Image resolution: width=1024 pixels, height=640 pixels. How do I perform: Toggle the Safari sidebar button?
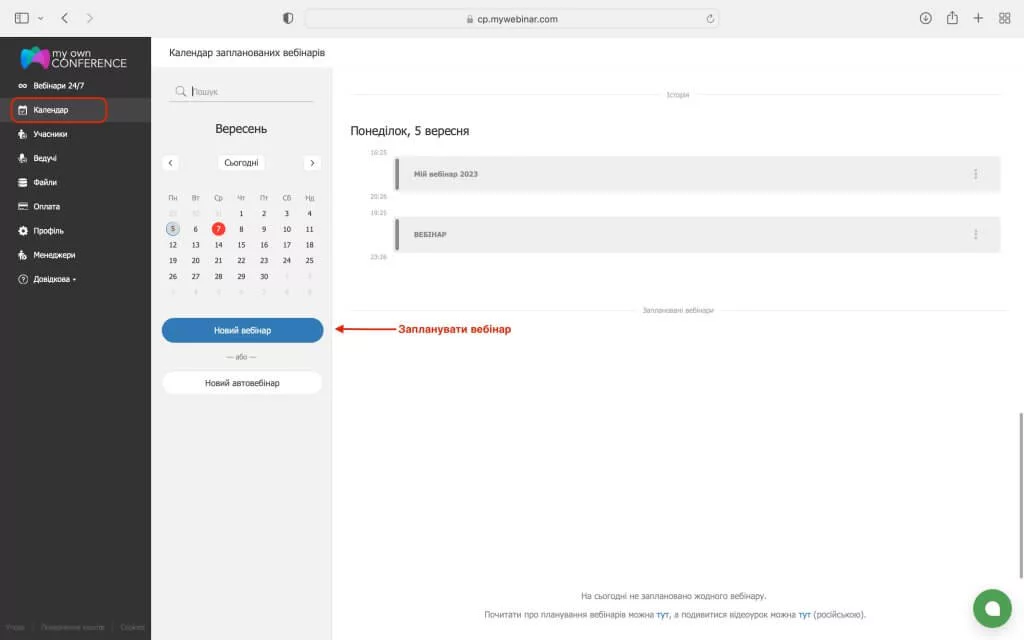(22, 18)
